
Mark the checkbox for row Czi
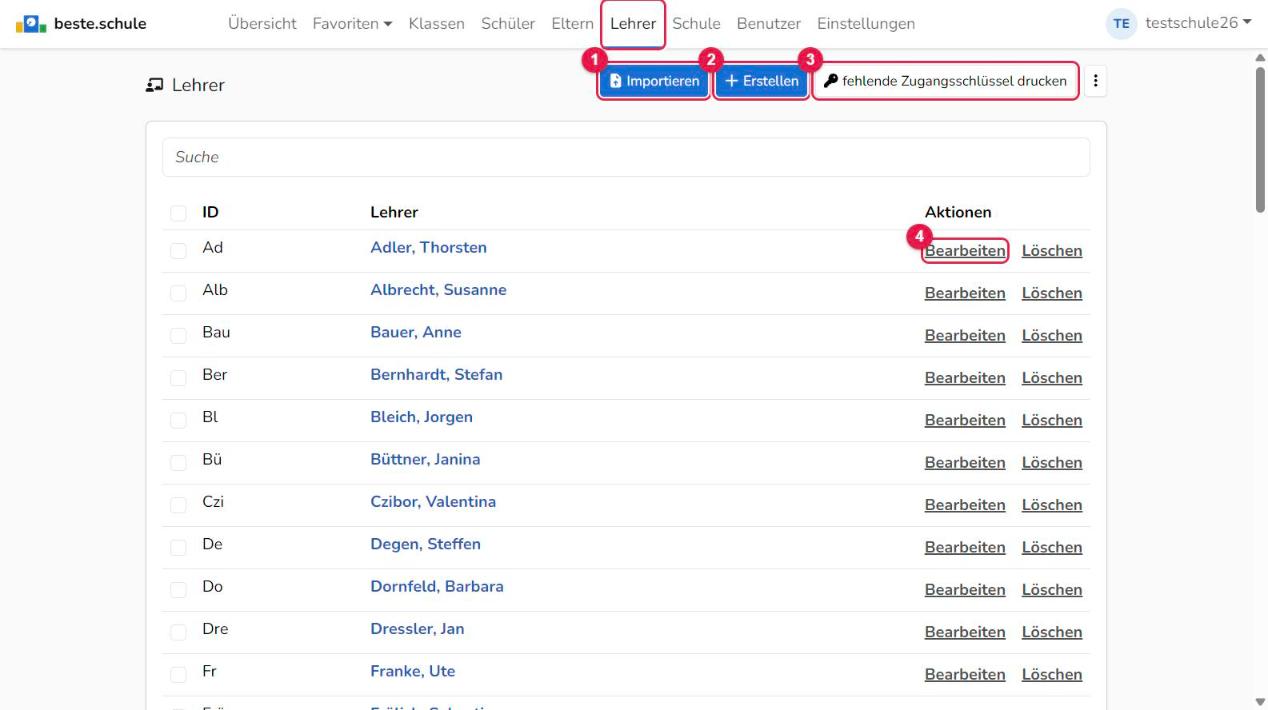click(178, 505)
